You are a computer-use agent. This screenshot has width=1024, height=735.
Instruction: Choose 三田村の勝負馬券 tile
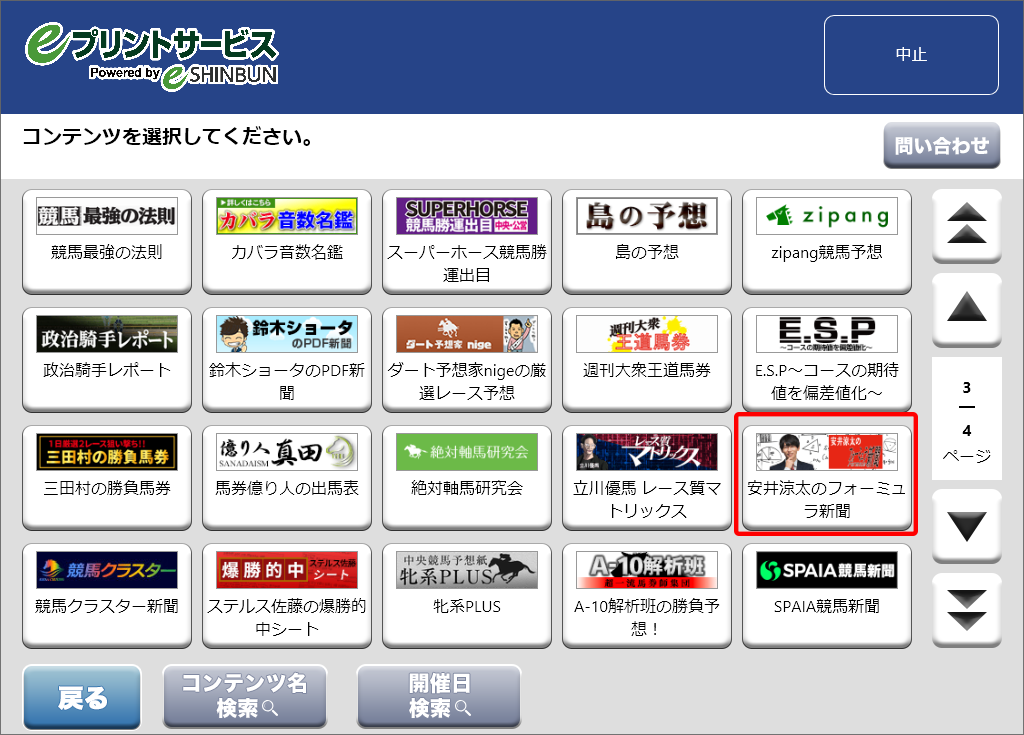coord(107,478)
